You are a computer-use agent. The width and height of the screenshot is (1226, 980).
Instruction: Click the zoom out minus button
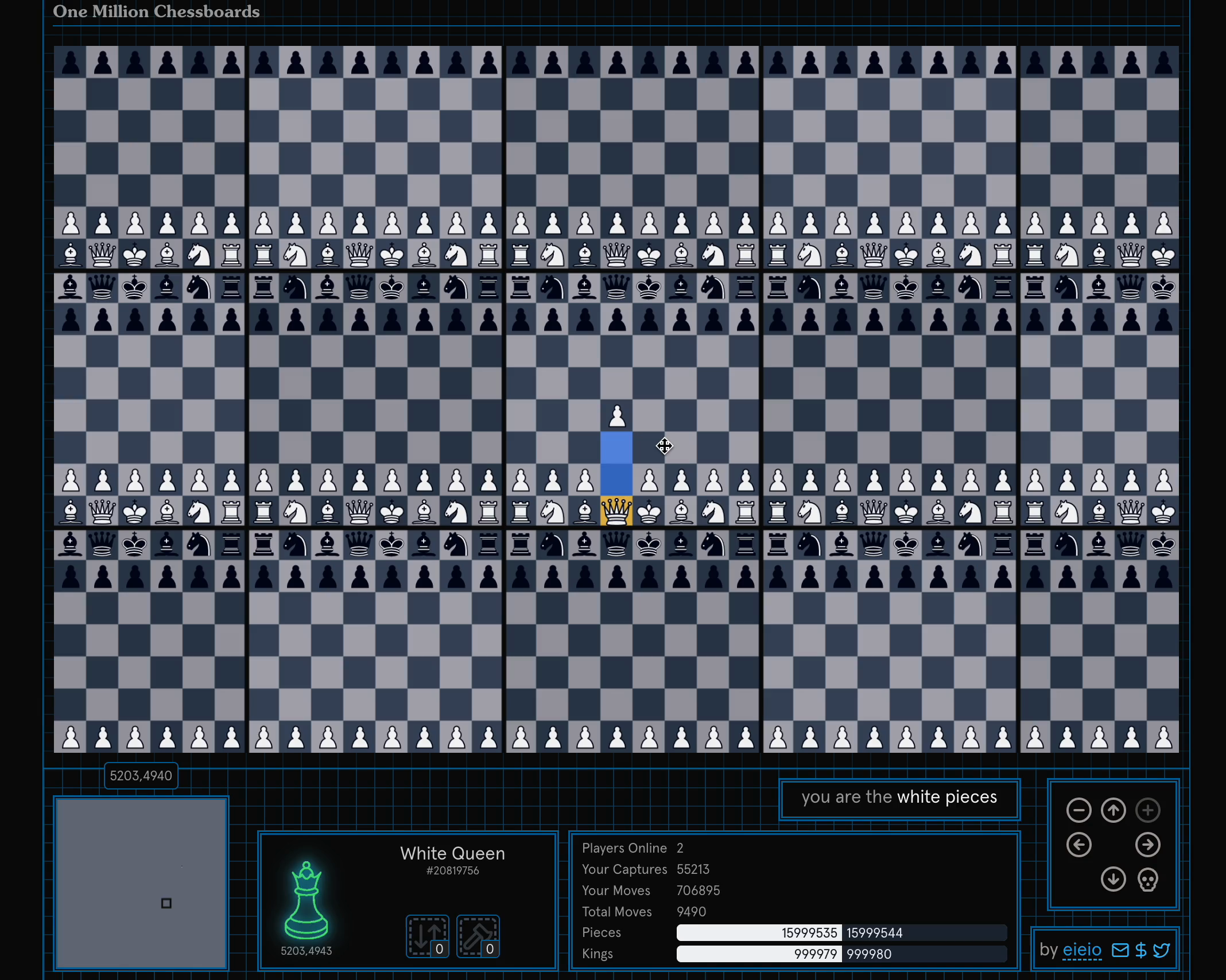(x=1078, y=810)
